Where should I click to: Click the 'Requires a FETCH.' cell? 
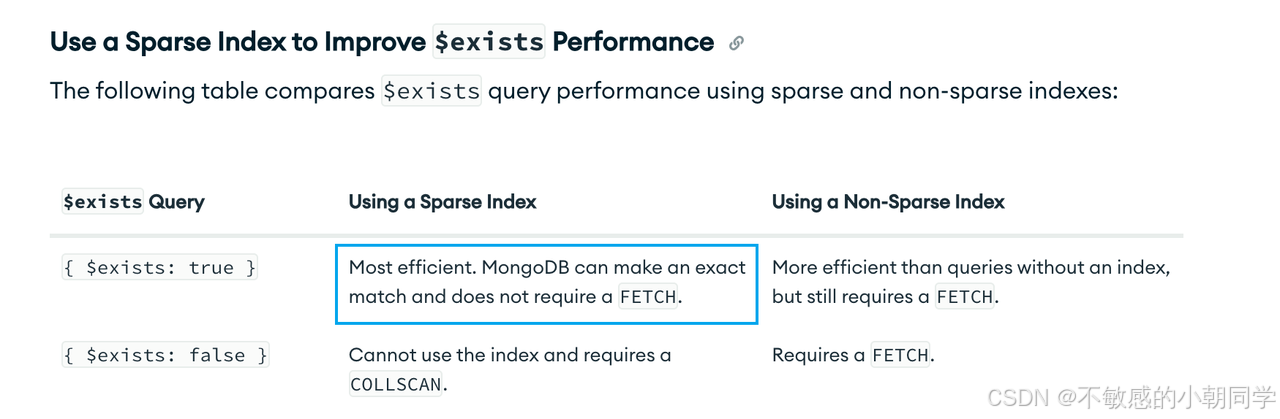tap(853, 355)
